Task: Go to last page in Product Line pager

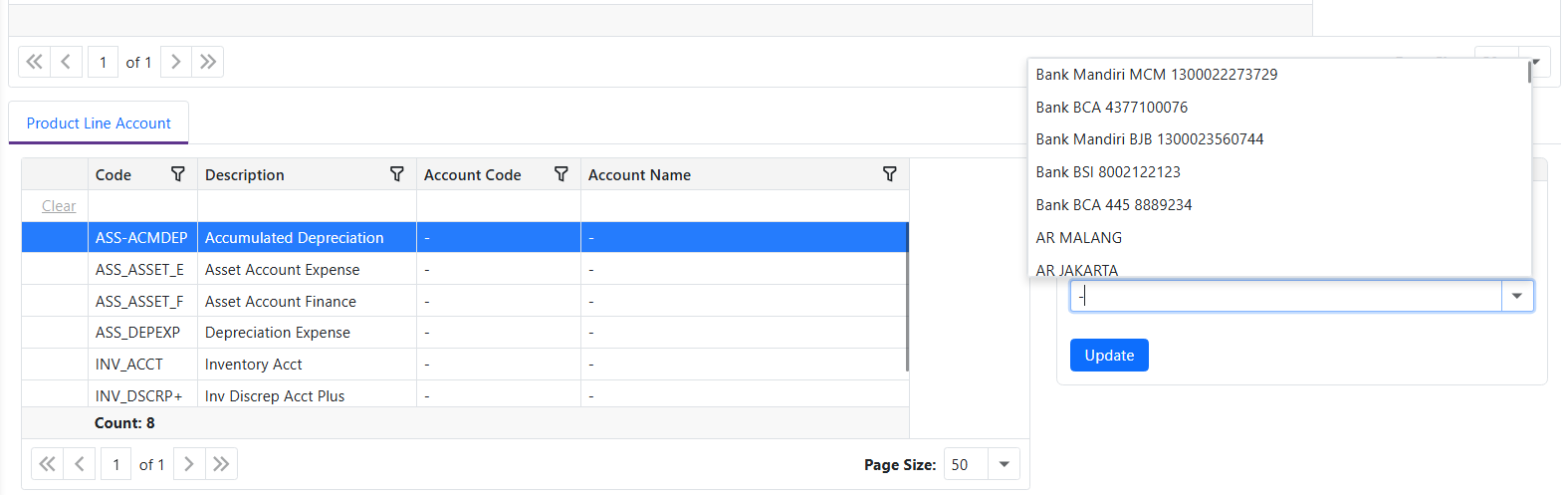Action: tap(221, 464)
